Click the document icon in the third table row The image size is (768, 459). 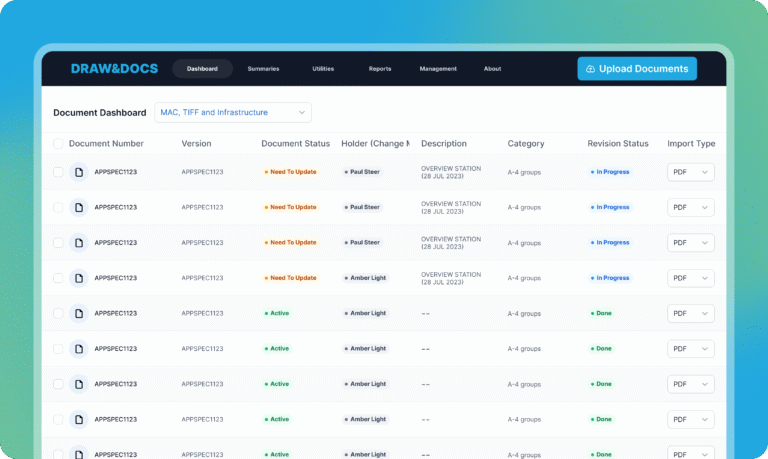tap(78, 242)
